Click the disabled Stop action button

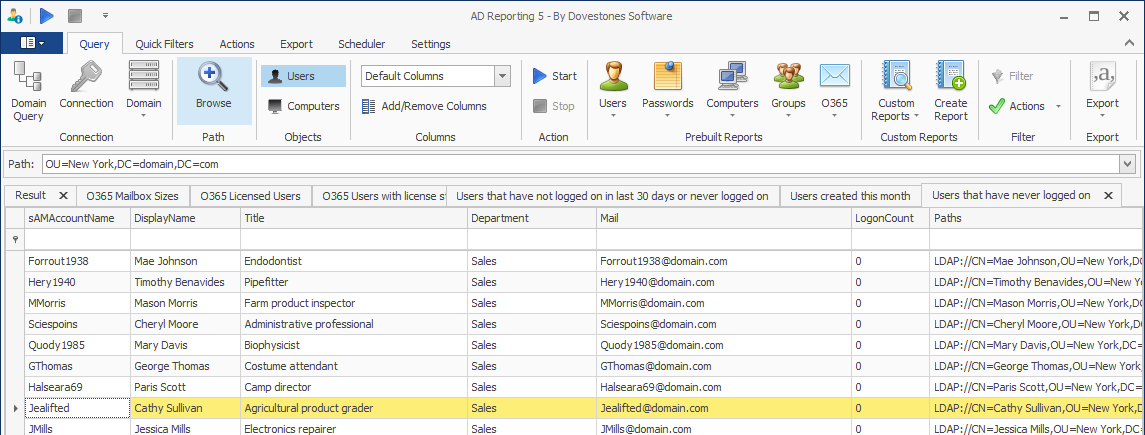(554, 106)
